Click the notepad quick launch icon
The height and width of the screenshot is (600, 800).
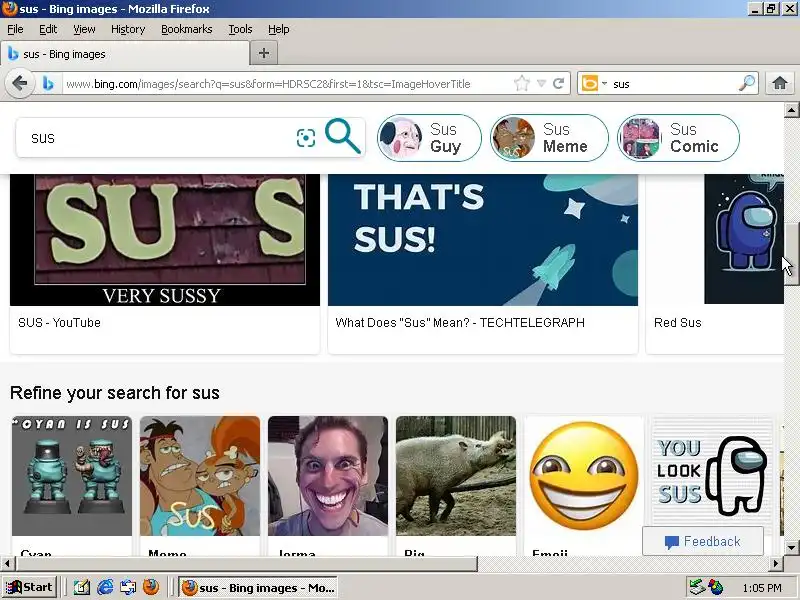pos(82,588)
